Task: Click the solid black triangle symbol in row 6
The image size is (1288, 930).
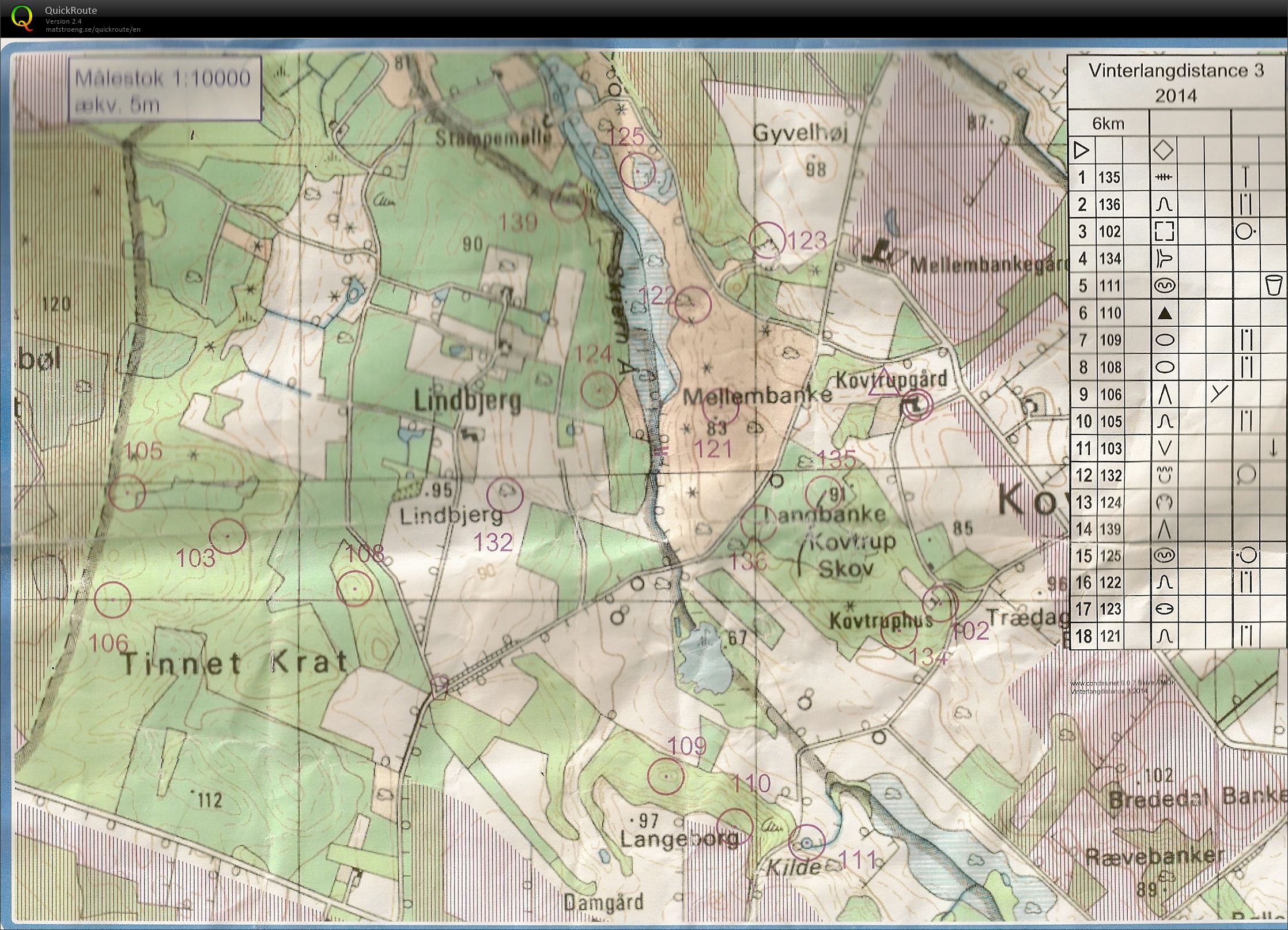Action: point(1165,313)
